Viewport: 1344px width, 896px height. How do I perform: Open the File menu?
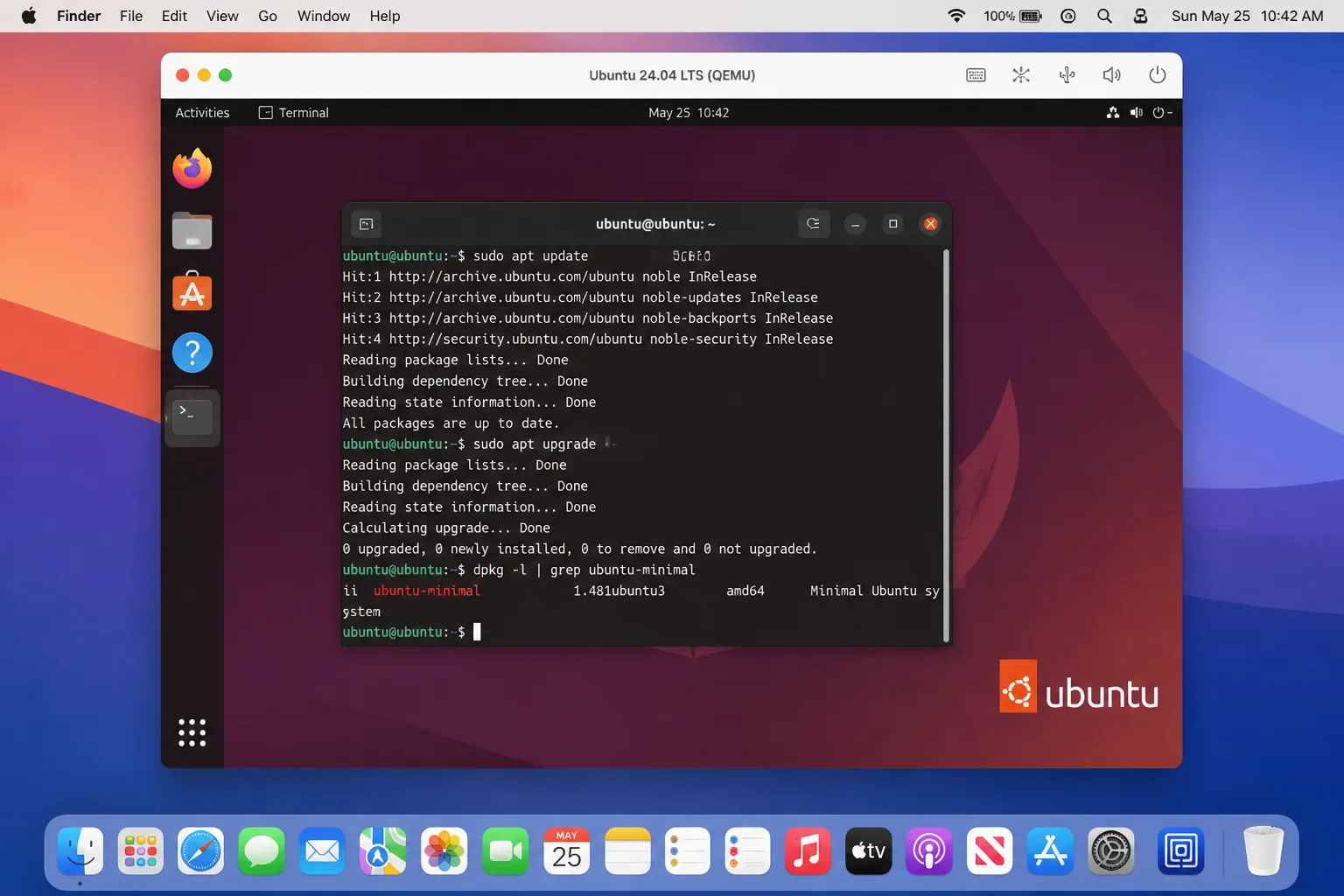pos(131,16)
